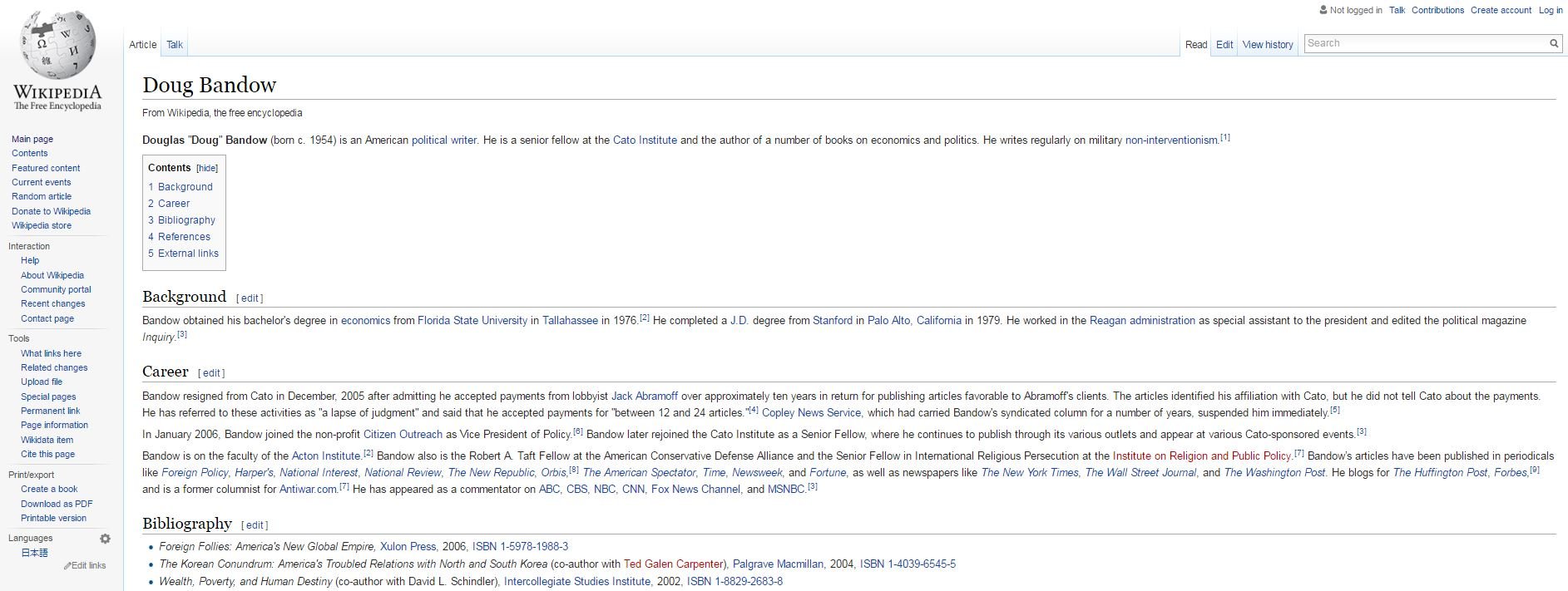Jump to References in contents

[x=179, y=237]
